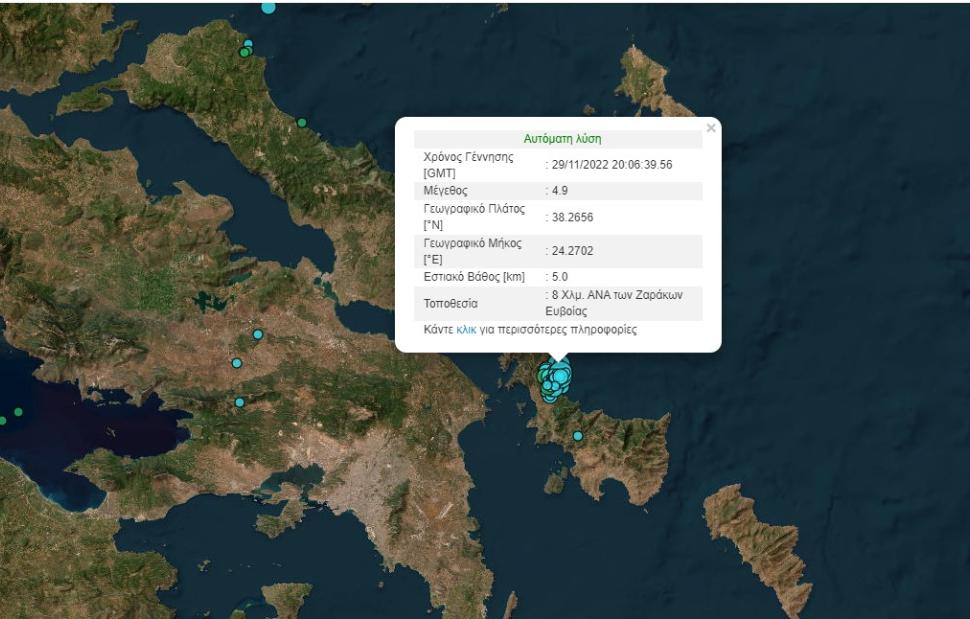970x619 pixels.
Task: Select the green marker just below the northern cyan marker
Action: (x=244, y=52)
